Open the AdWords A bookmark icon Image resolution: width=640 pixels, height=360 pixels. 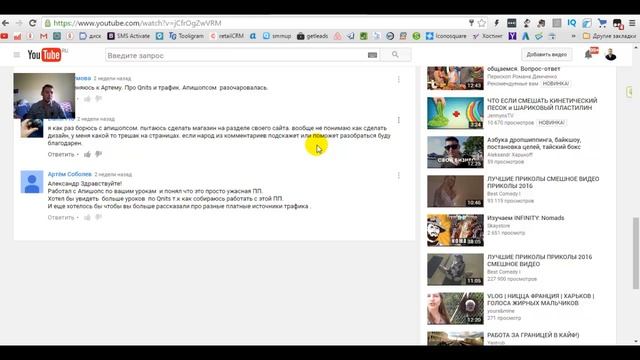pyautogui.click(x=526, y=36)
